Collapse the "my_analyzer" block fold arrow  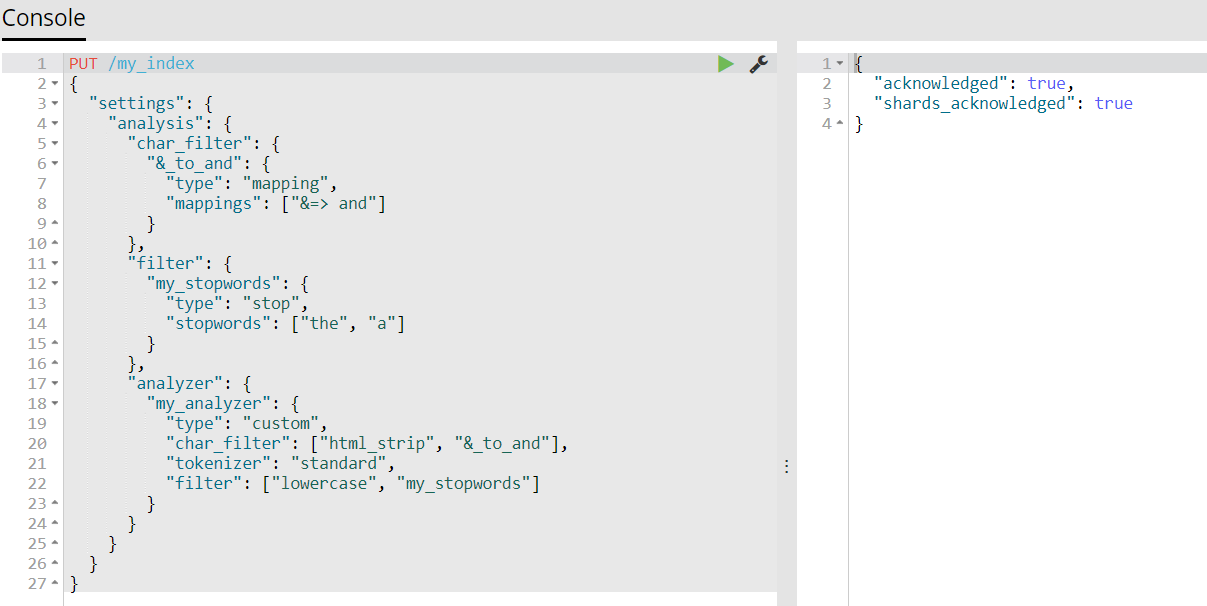pyautogui.click(x=54, y=404)
